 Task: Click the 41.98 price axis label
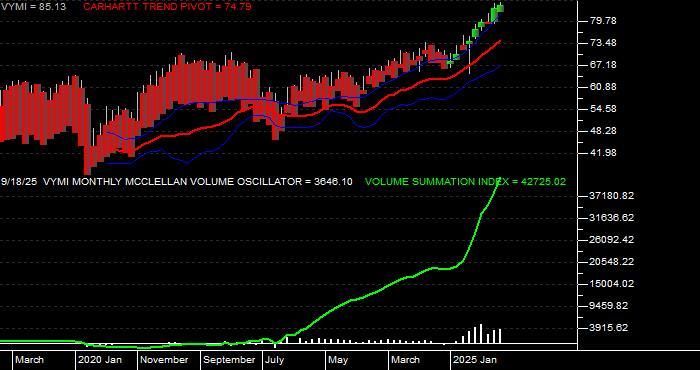[x=602, y=153]
